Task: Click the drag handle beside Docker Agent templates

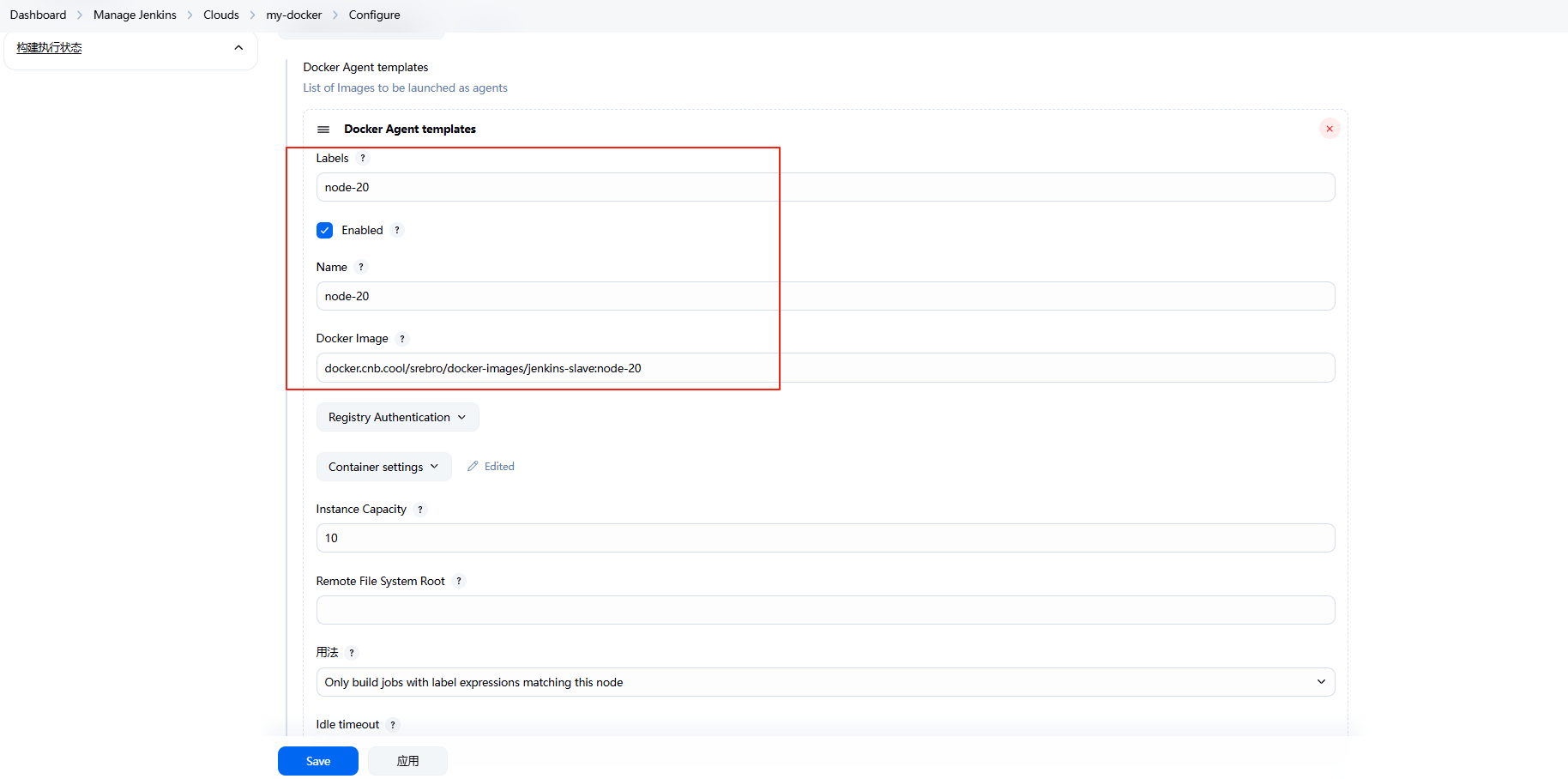Action: point(323,130)
